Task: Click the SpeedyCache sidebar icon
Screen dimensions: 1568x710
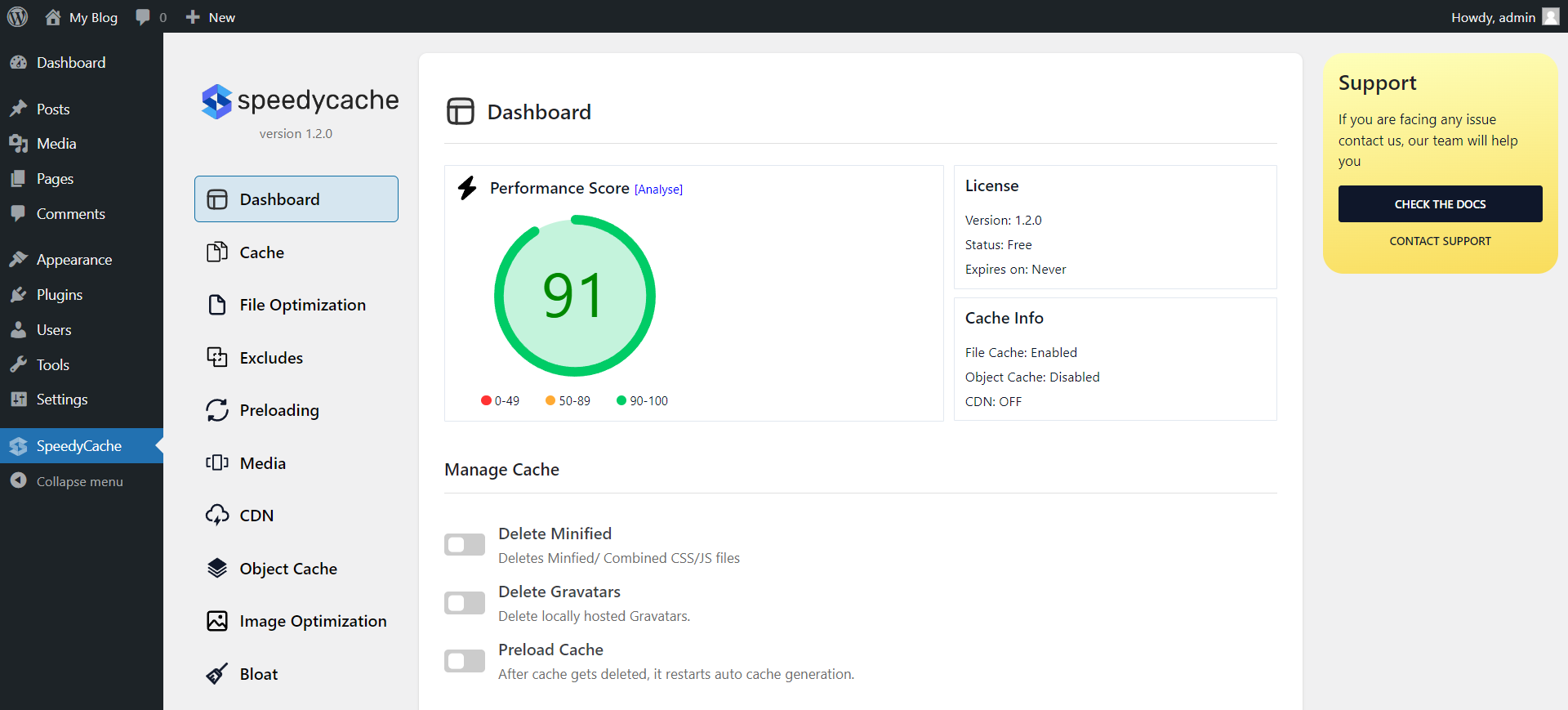Action: pyautogui.click(x=18, y=446)
